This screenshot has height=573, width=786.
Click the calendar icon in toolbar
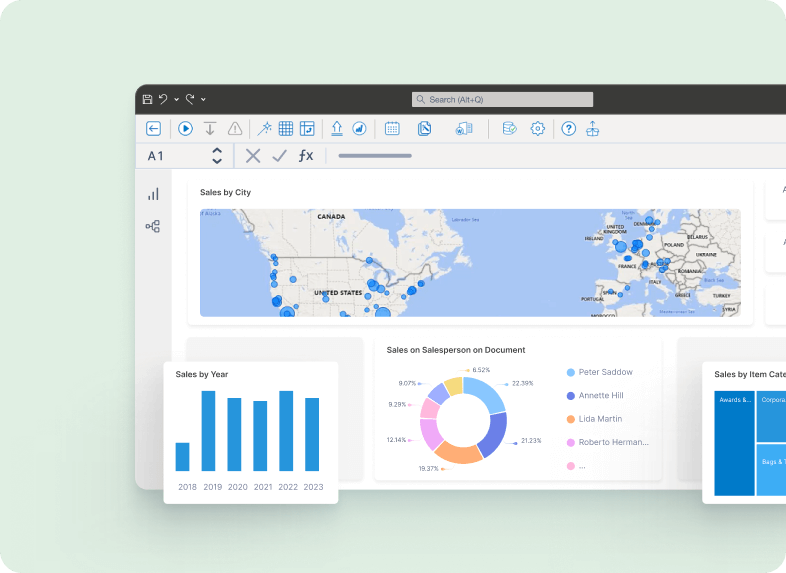coord(392,129)
